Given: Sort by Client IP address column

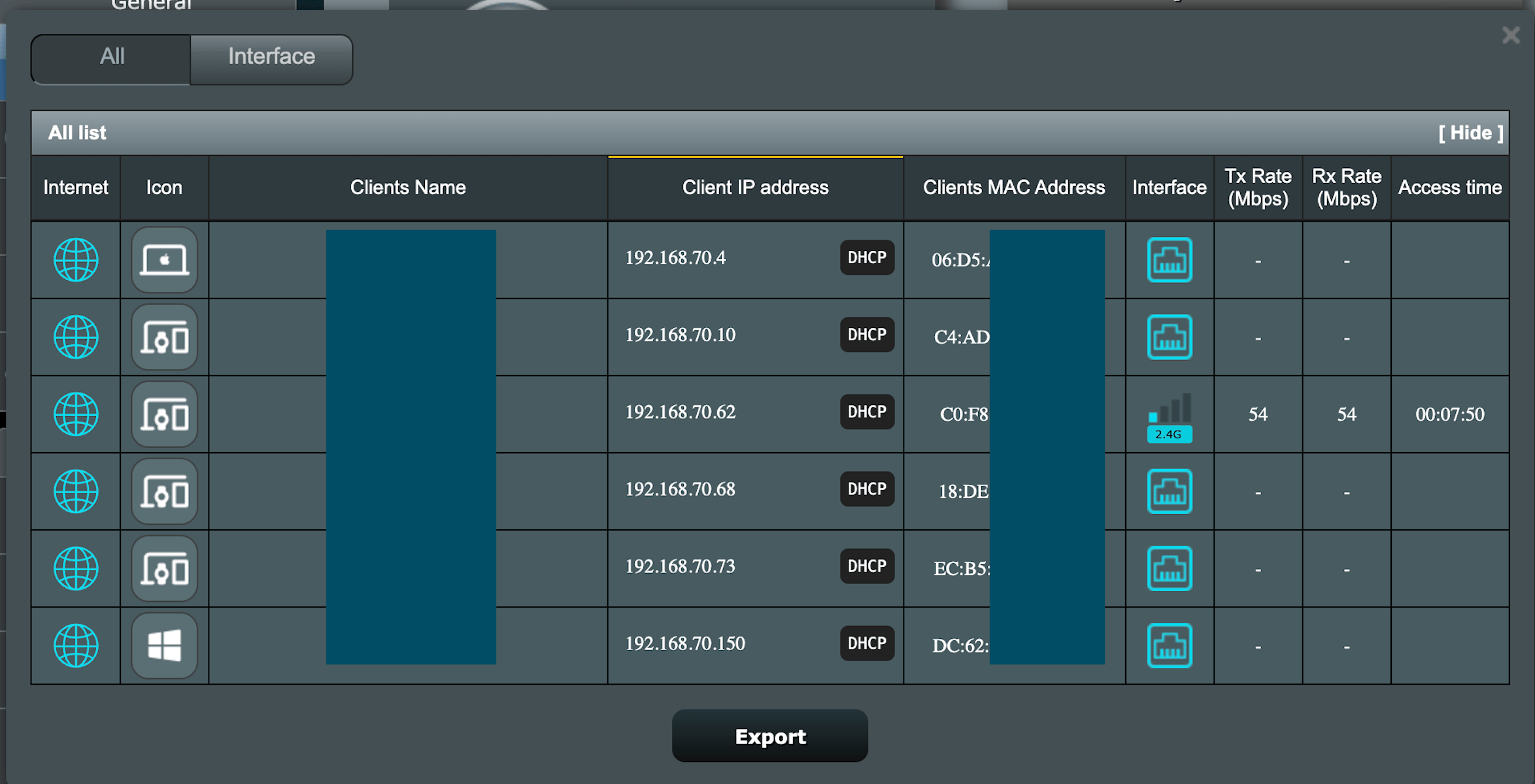Looking at the screenshot, I should pyautogui.click(x=754, y=188).
